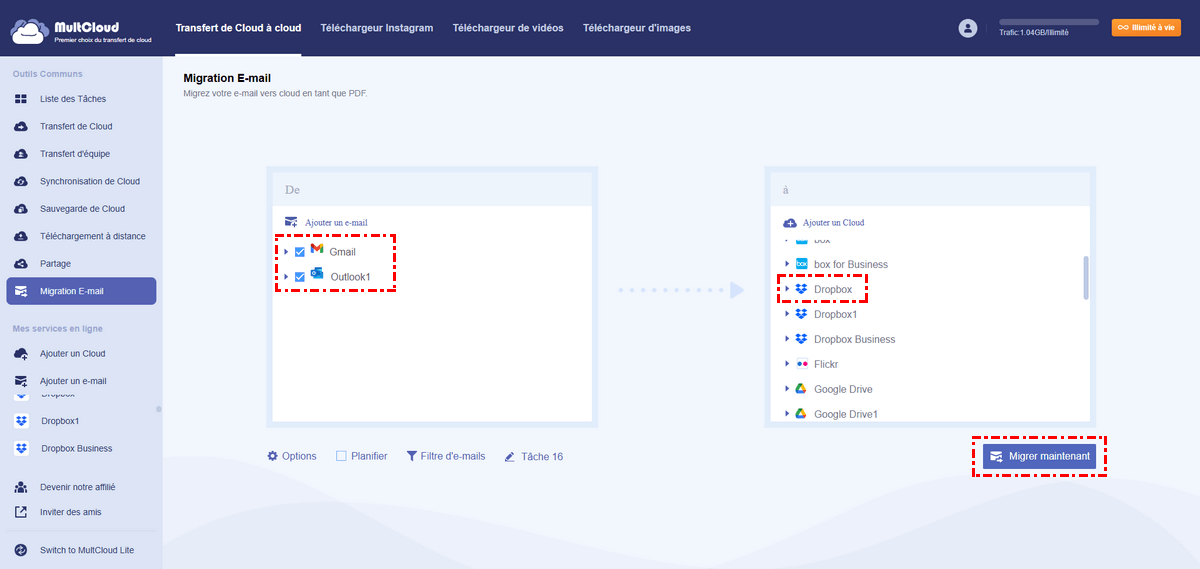The height and width of the screenshot is (569, 1200).
Task: Click the Migrer maintenant button
Action: 1040,456
